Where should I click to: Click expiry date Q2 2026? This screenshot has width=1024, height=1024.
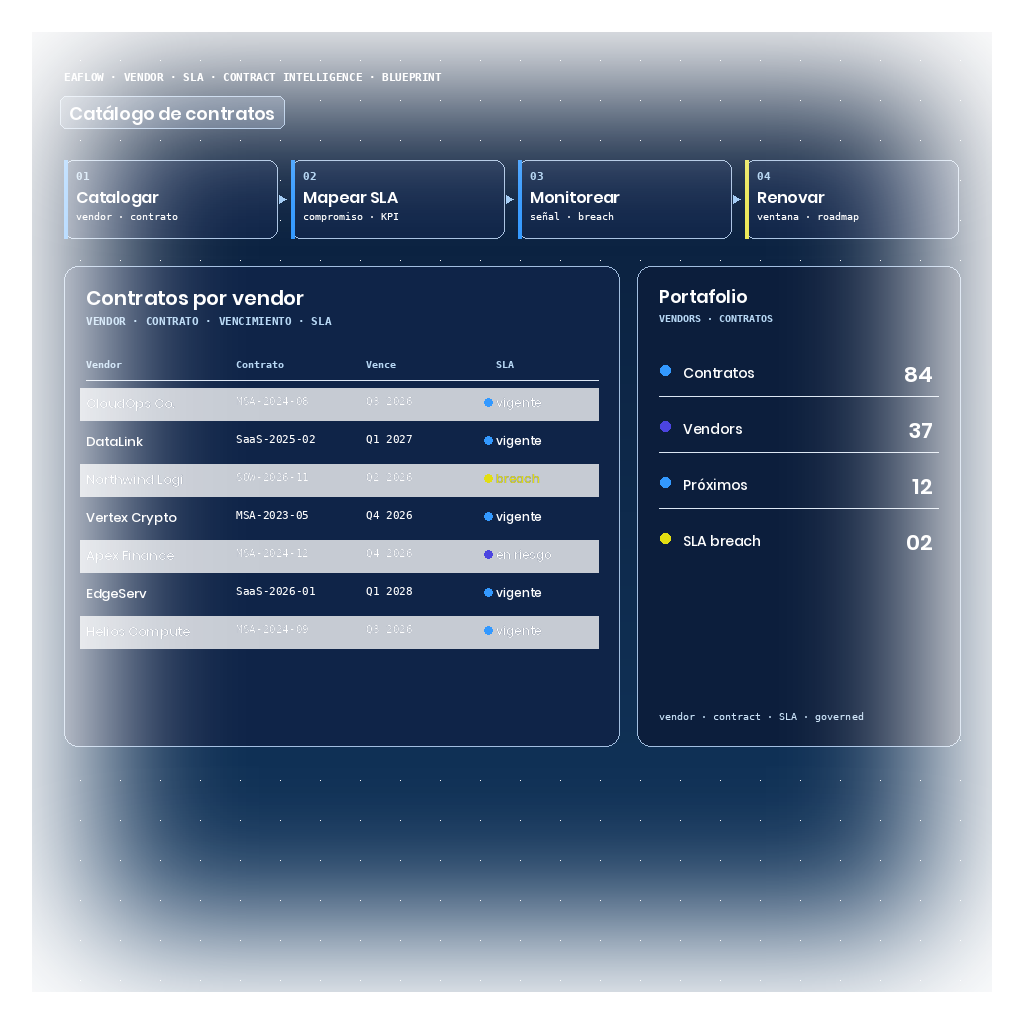[389, 477]
